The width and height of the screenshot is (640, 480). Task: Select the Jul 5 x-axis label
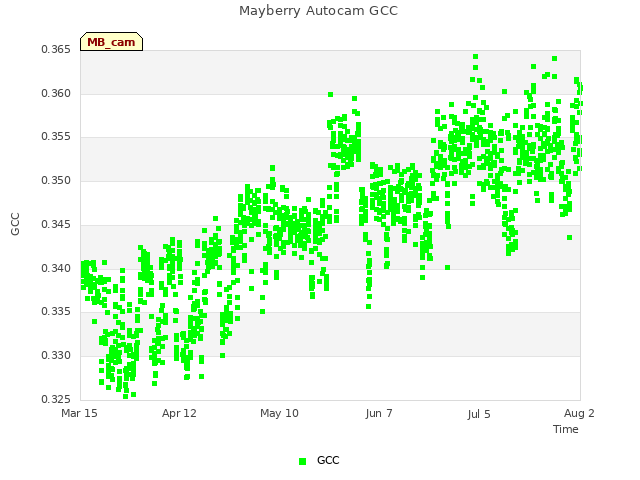coord(479,414)
